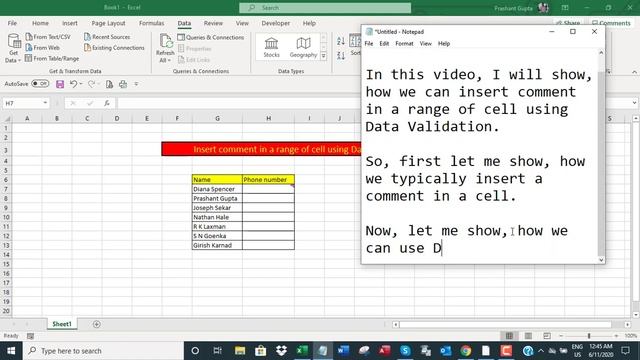Collapse the ribbon

coord(634,72)
